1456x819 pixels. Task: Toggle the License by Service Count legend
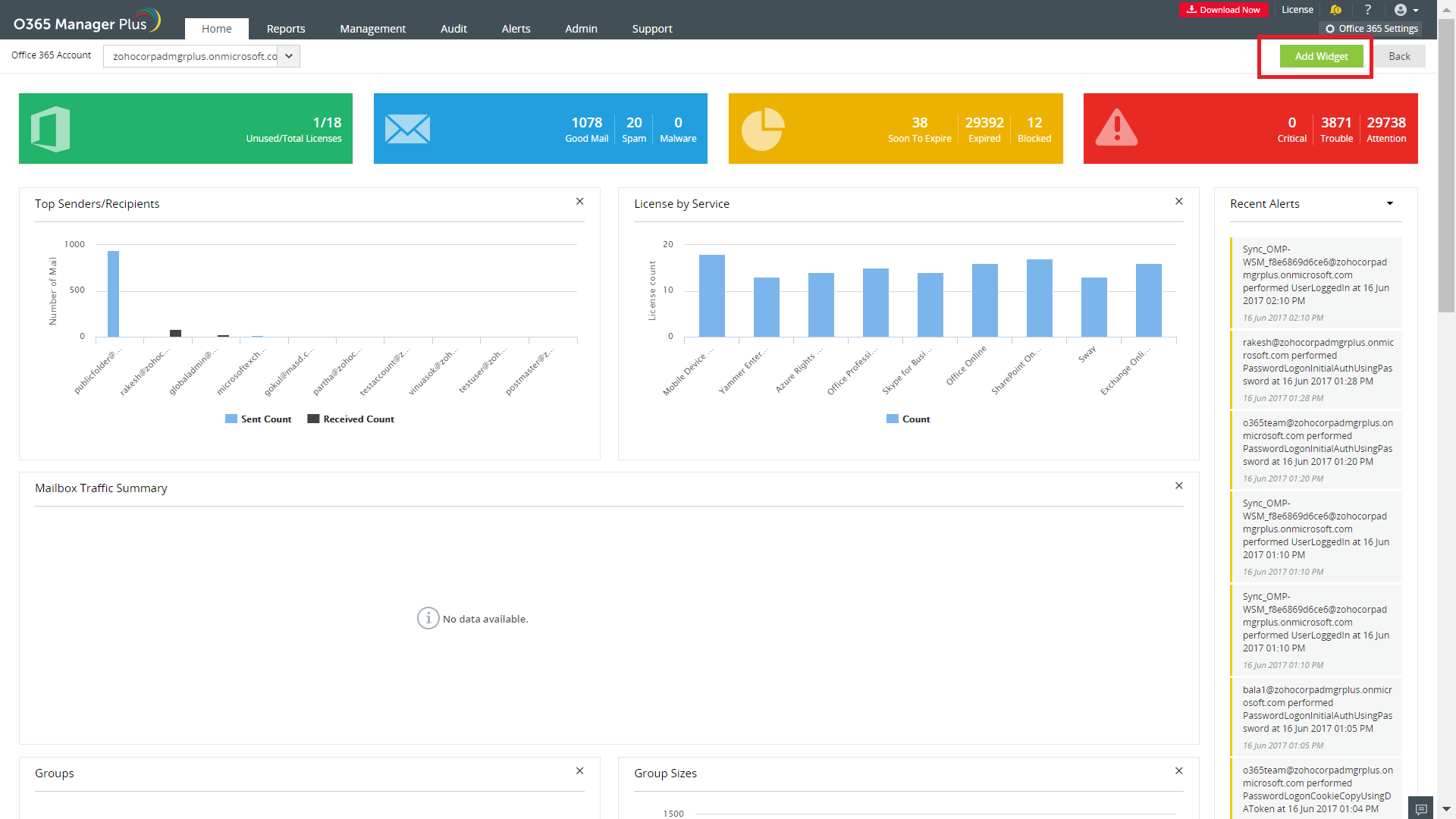[908, 419]
